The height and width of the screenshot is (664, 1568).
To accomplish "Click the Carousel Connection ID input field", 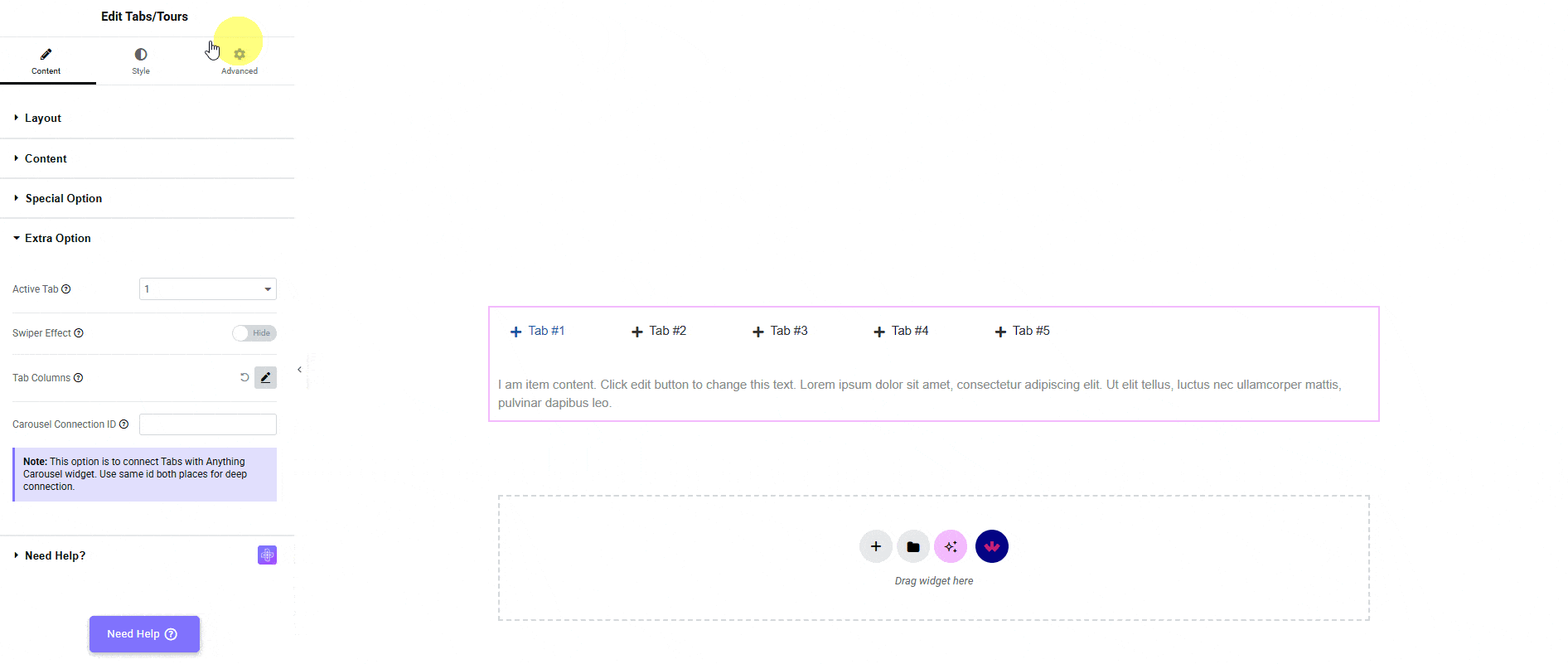I will 208,424.
